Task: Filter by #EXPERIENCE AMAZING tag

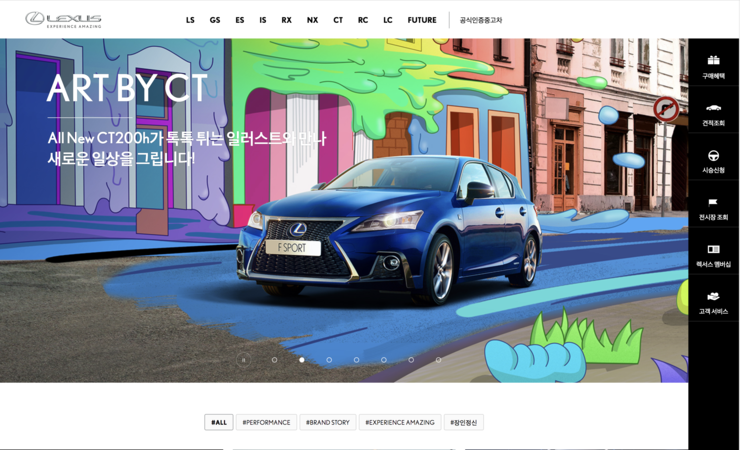Action: point(400,422)
